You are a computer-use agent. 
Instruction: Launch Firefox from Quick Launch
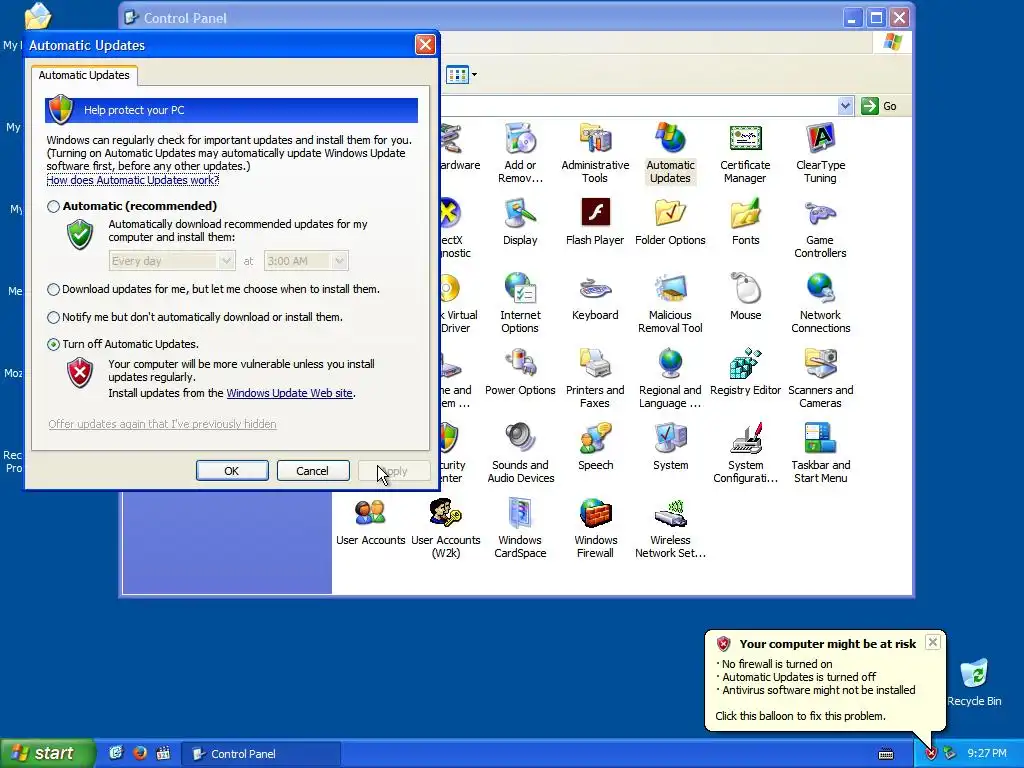pos(140,753)
